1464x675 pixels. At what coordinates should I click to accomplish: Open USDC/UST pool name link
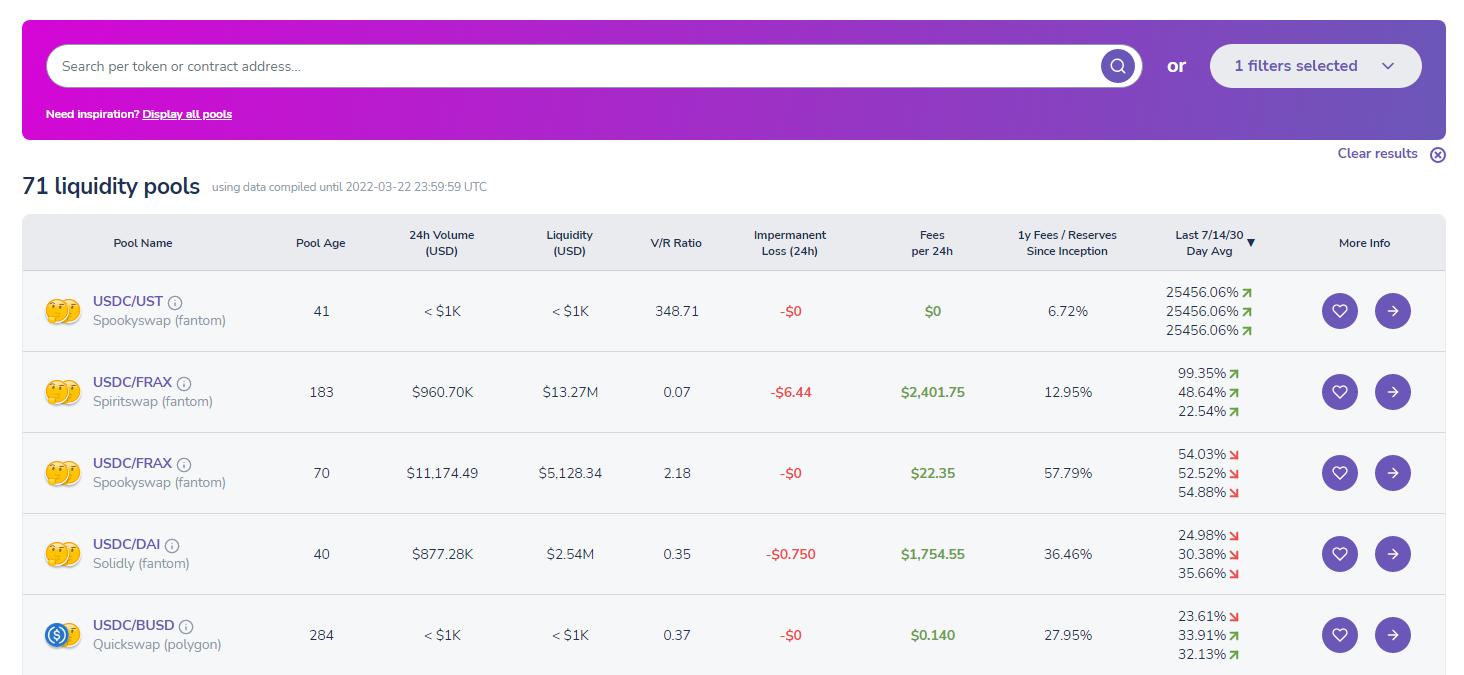point(128,301)
